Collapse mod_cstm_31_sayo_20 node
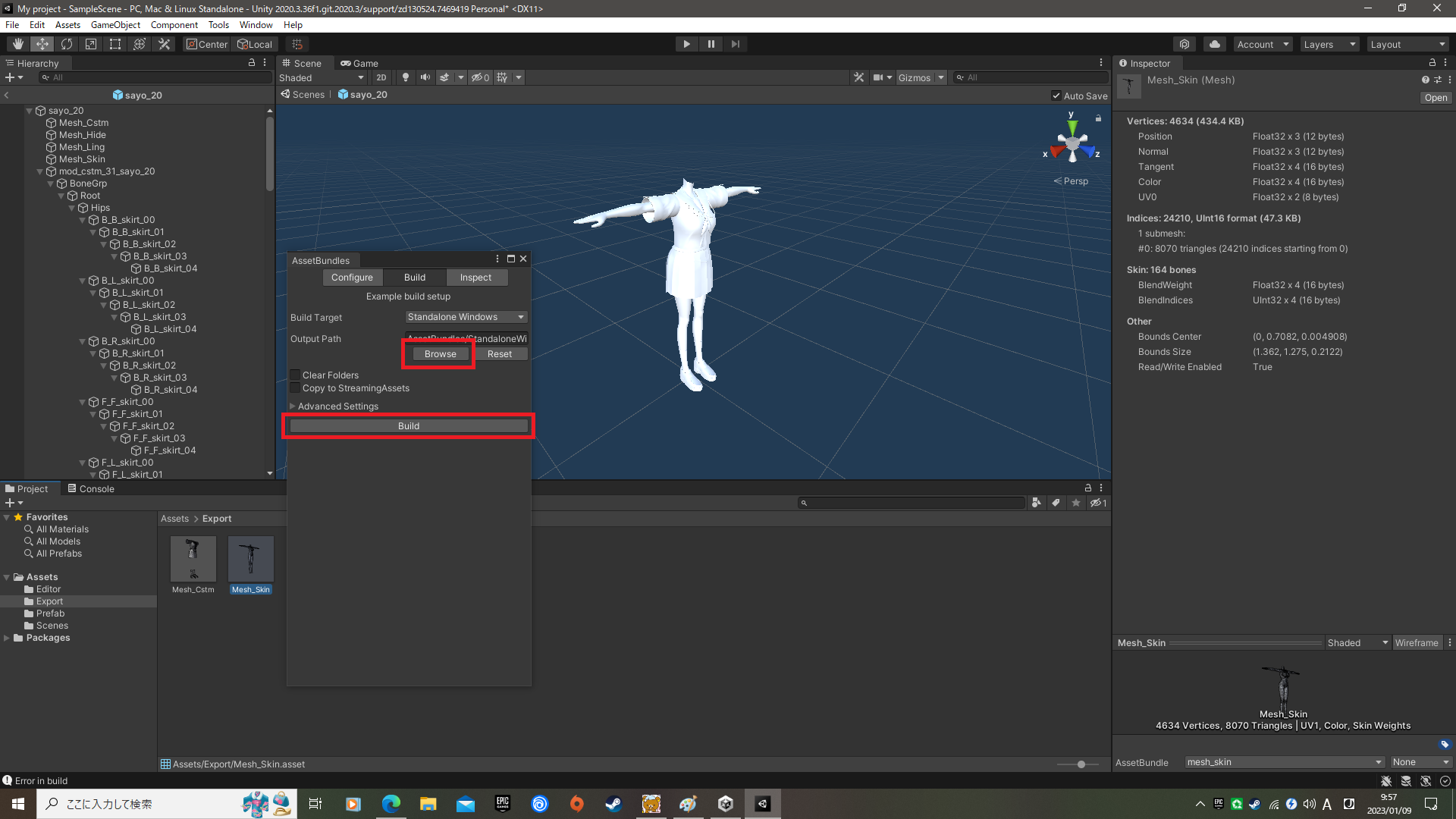 (40, 171)
